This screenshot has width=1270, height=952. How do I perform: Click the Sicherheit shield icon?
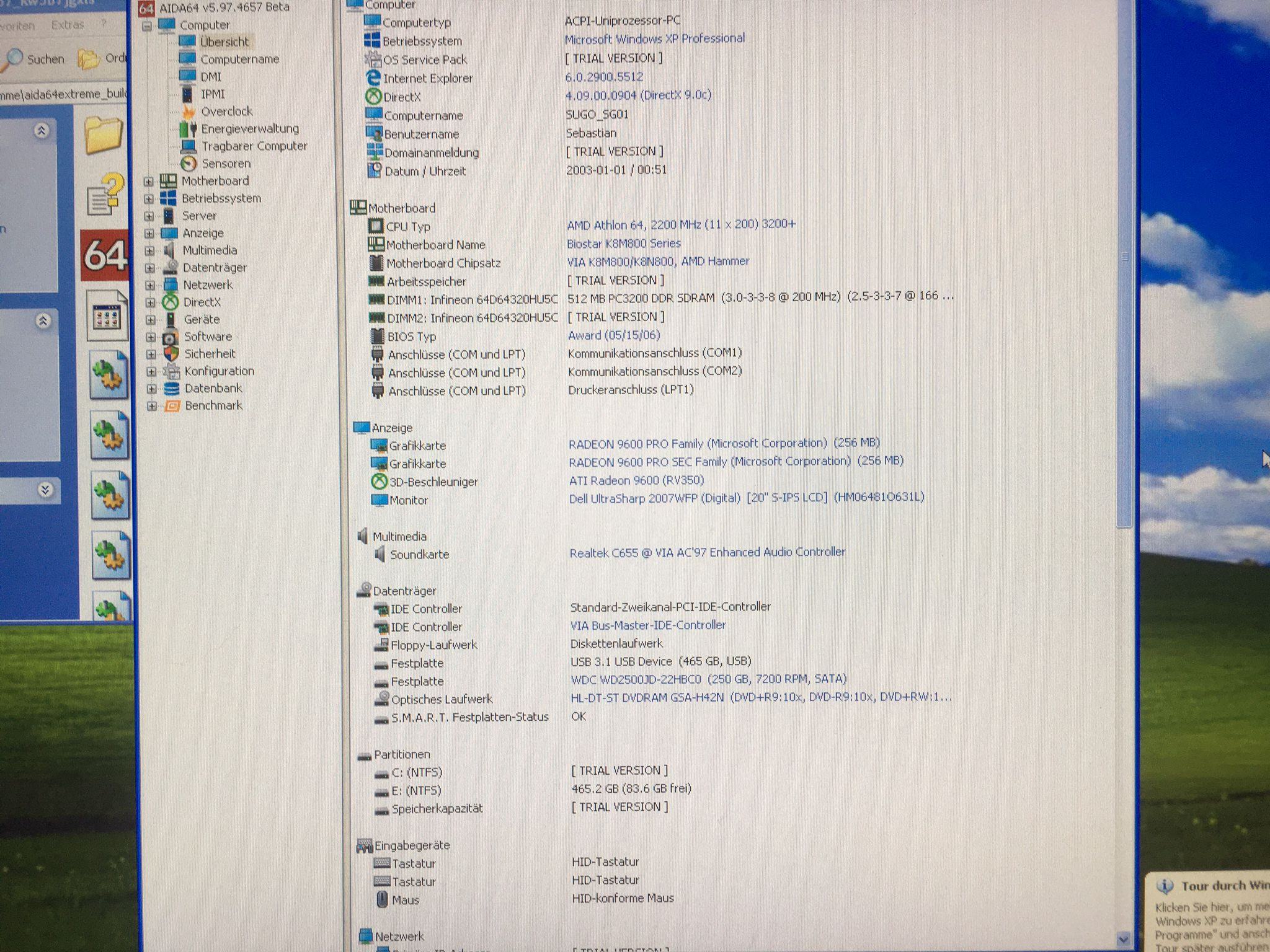click(x=171, y=354)
